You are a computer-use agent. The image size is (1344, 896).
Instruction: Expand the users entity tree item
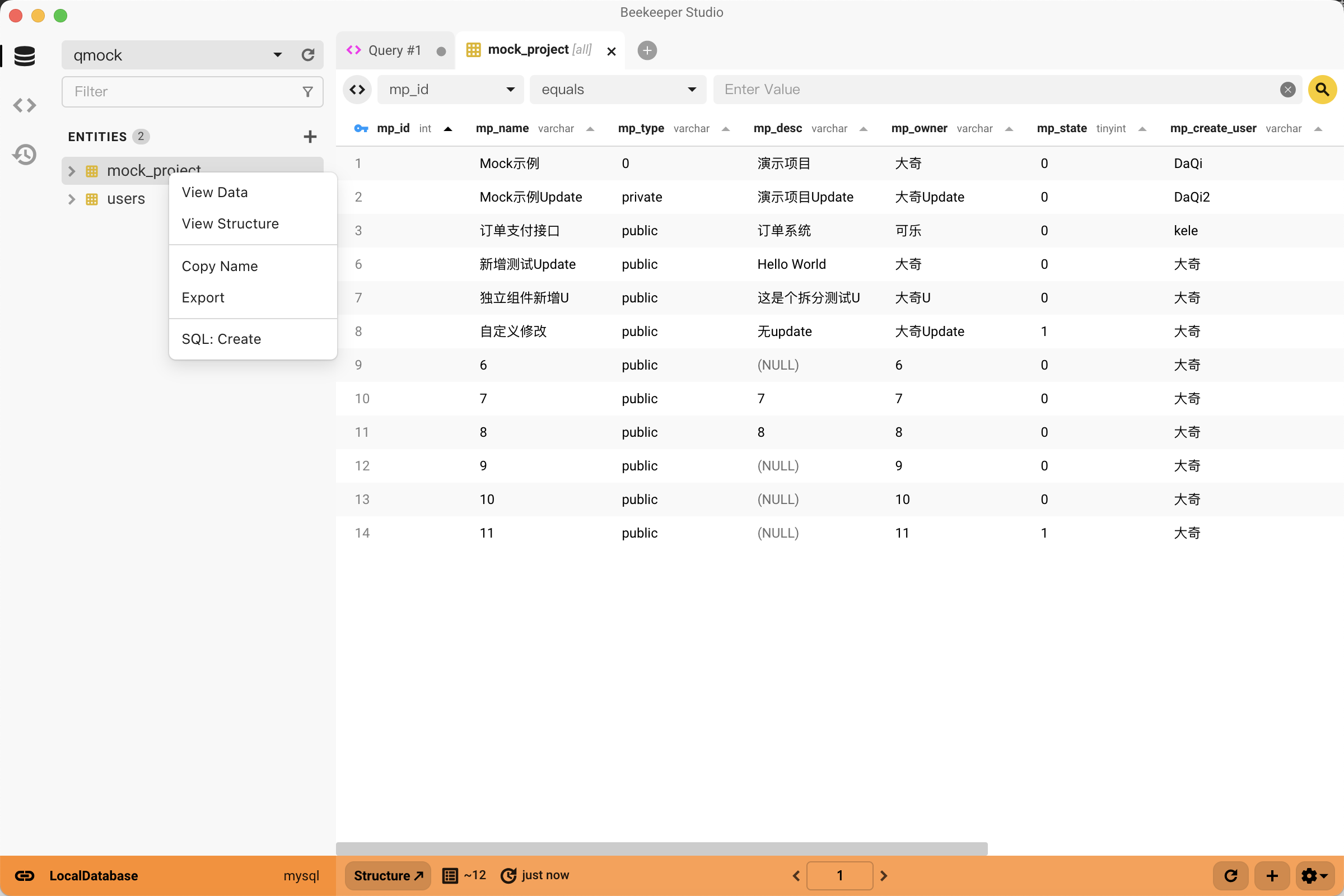[72, 198]
